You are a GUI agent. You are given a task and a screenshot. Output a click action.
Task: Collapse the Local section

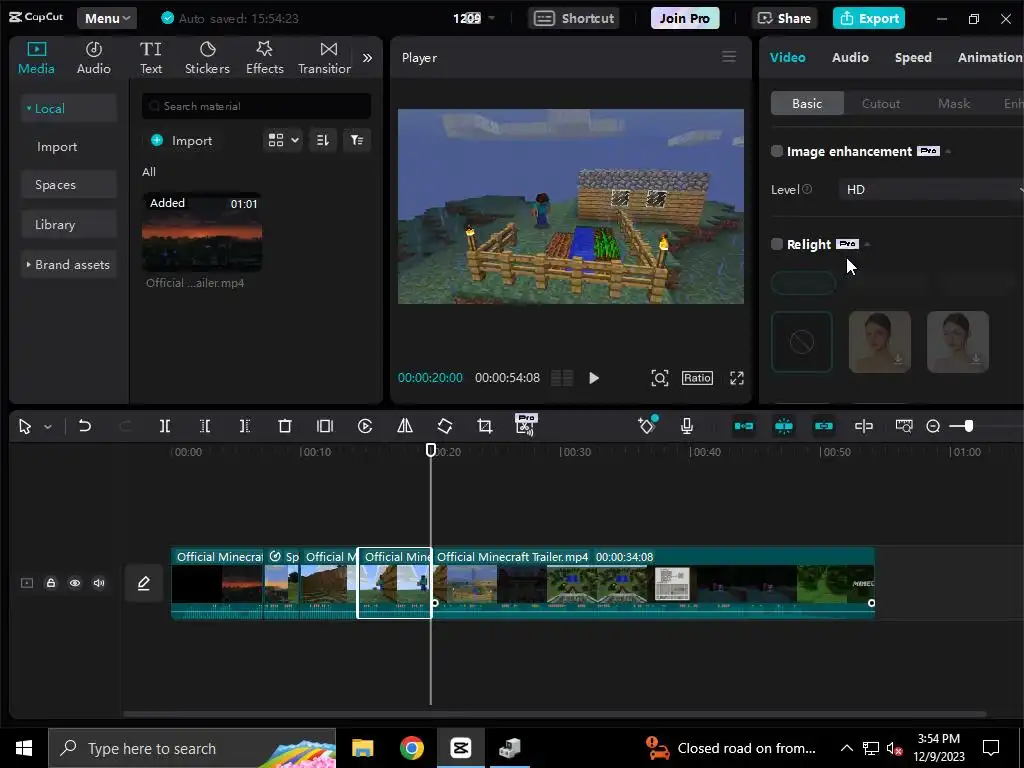69,108
